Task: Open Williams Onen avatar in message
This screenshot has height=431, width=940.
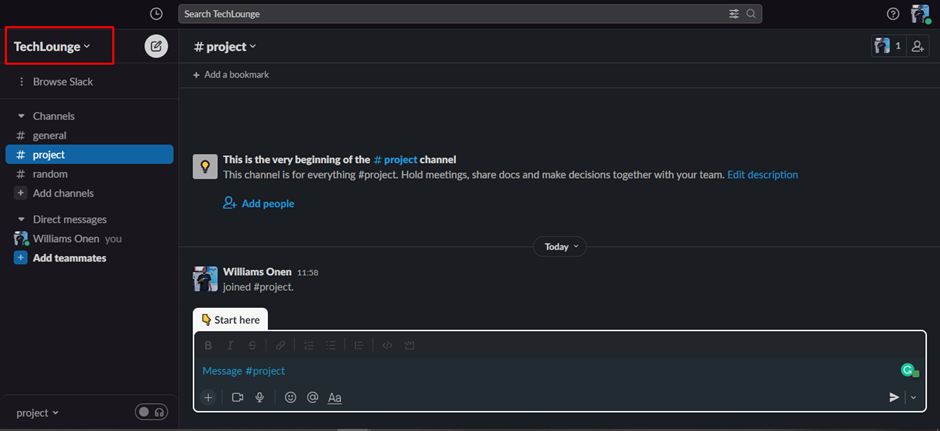Action: point(204,279)
